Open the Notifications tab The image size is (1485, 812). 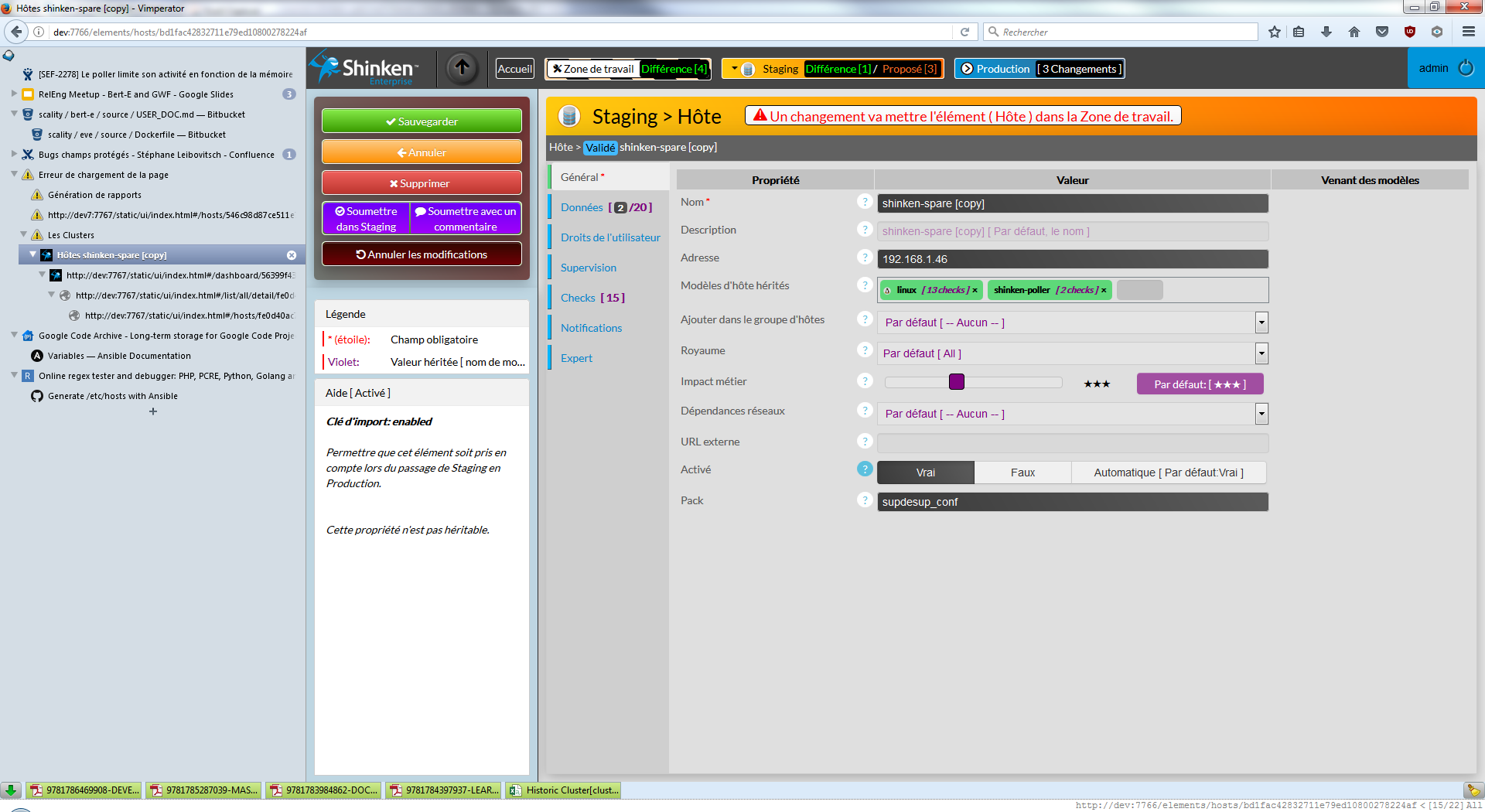[x=591, y=328]
